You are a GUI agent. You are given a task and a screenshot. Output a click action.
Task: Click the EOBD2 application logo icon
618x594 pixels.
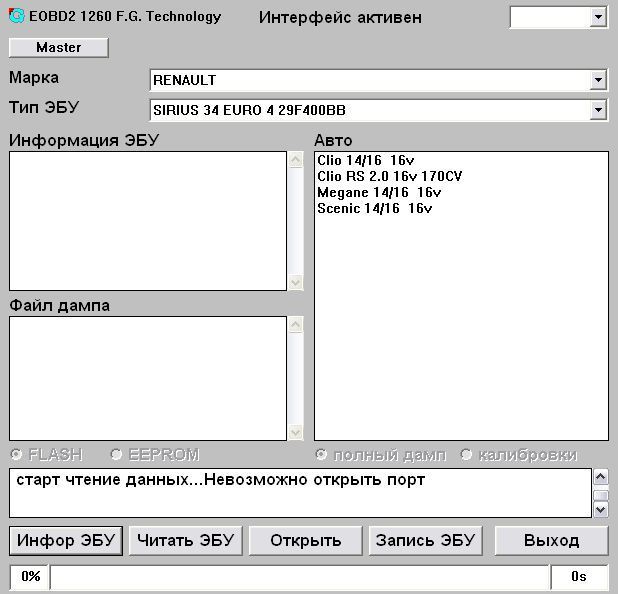tap(17, 16)
